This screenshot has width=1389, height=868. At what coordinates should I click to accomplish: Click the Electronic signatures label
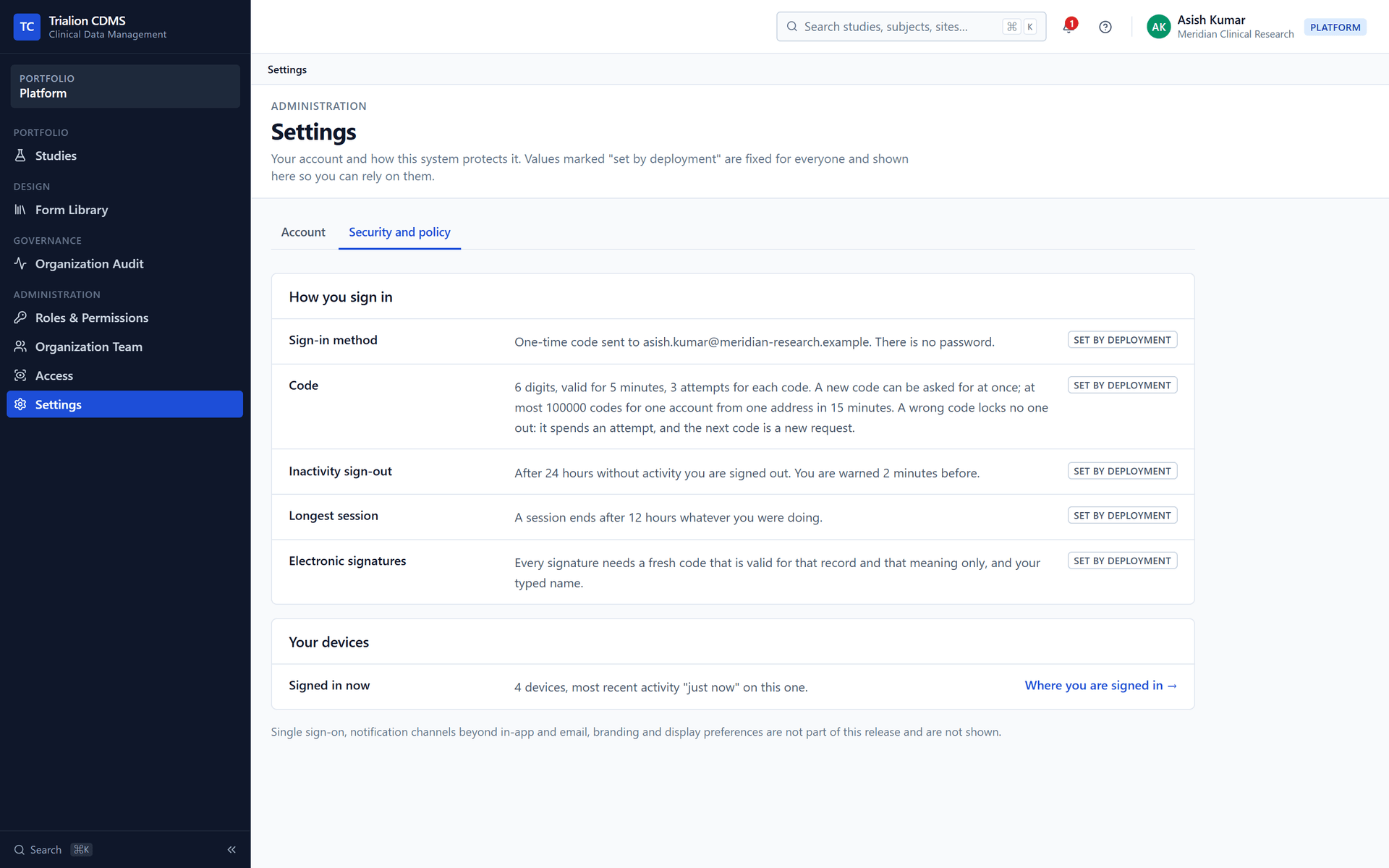click(347, 561)
